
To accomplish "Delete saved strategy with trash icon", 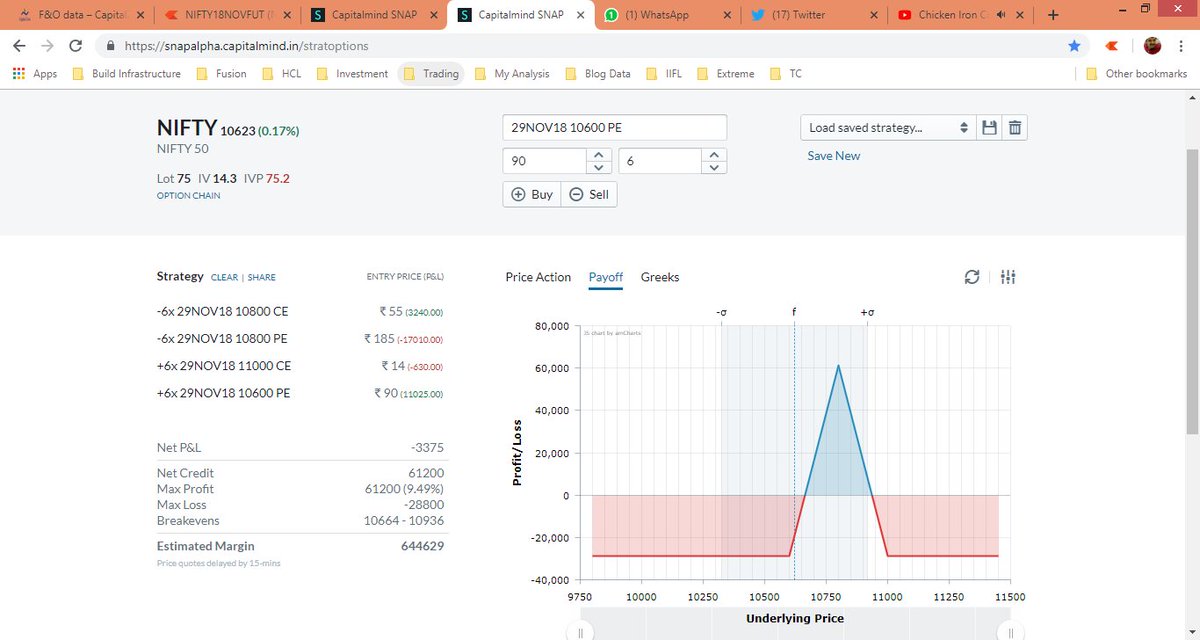I will pyautogui.click(x=1014, y=128).
